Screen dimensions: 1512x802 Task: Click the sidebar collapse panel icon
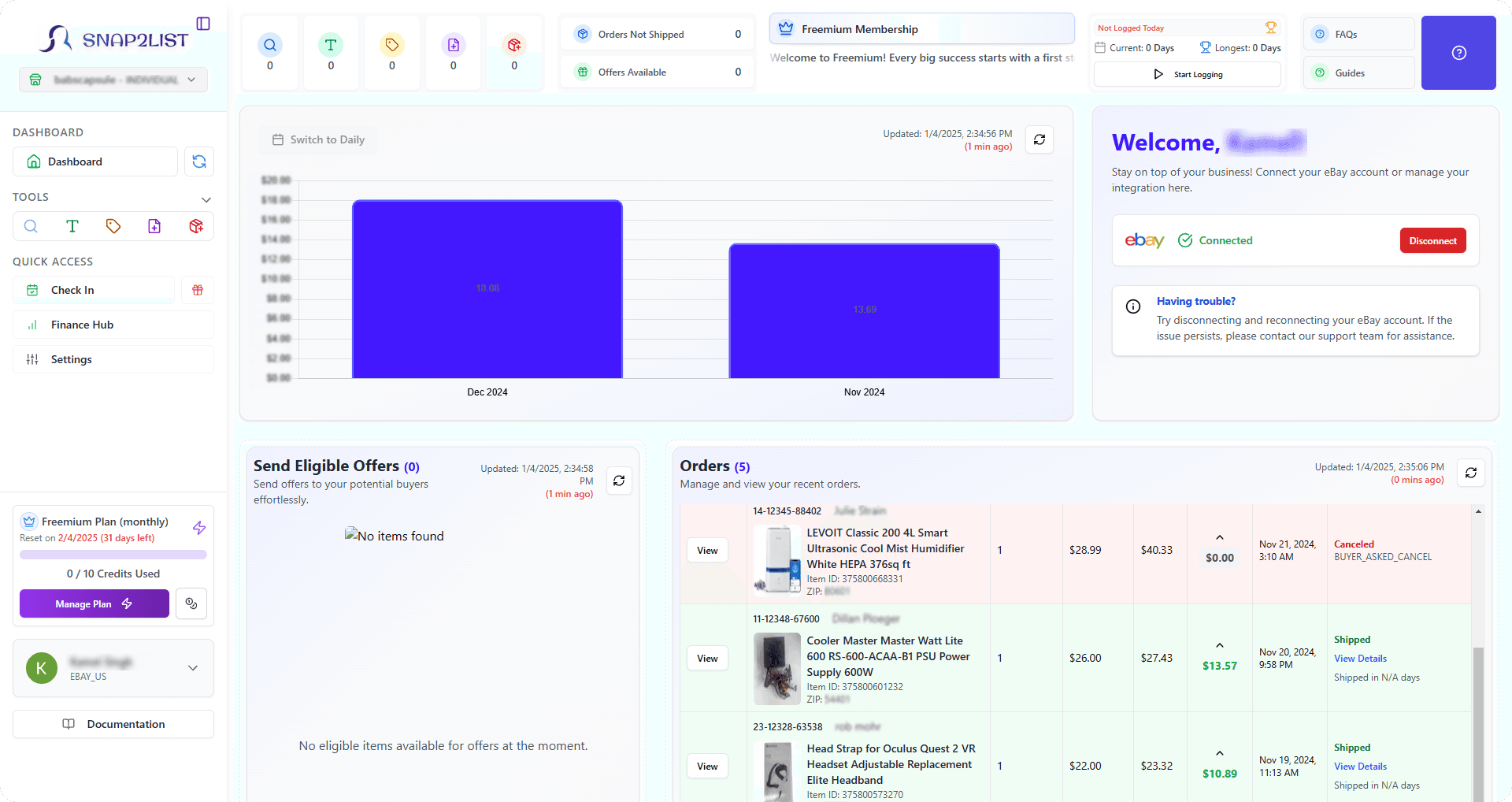coord(203,24)
